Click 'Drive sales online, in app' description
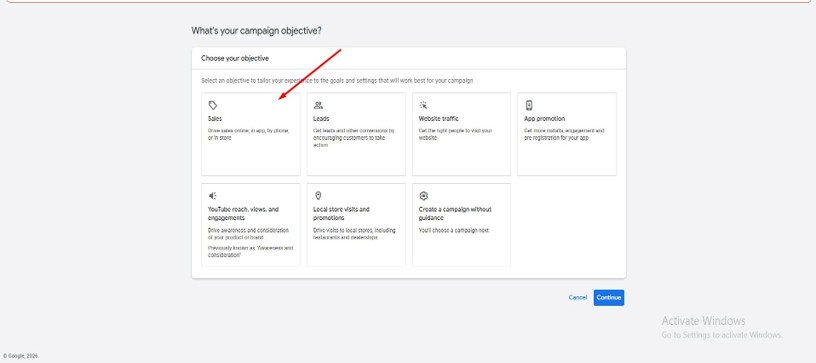The height and width of the screenshot is (363, 816). click(x=249, y=135)
